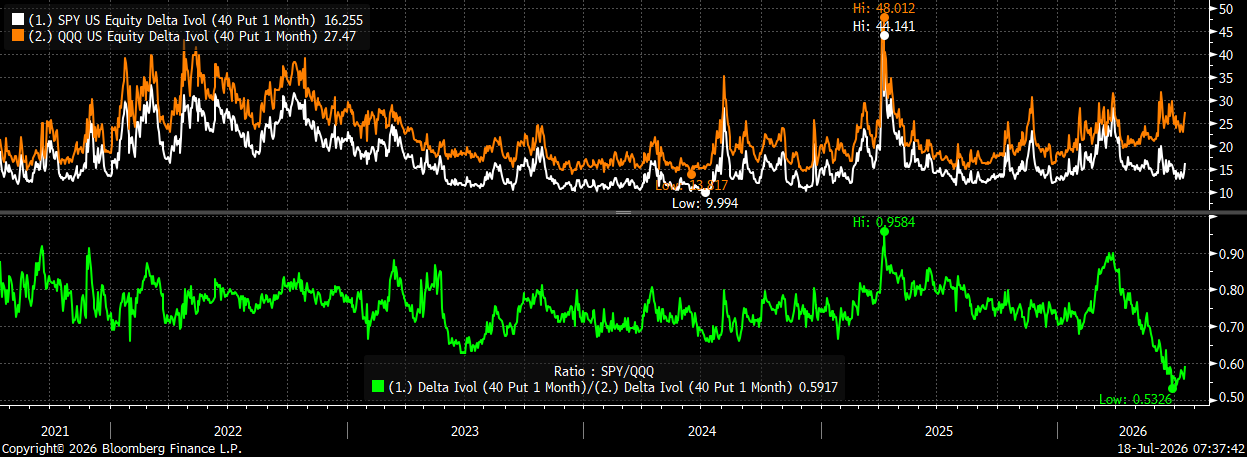Click the 0.90 value on ratio y-axis
The width and height of the screenshot is (1247, 457).
pos(1230,255)
